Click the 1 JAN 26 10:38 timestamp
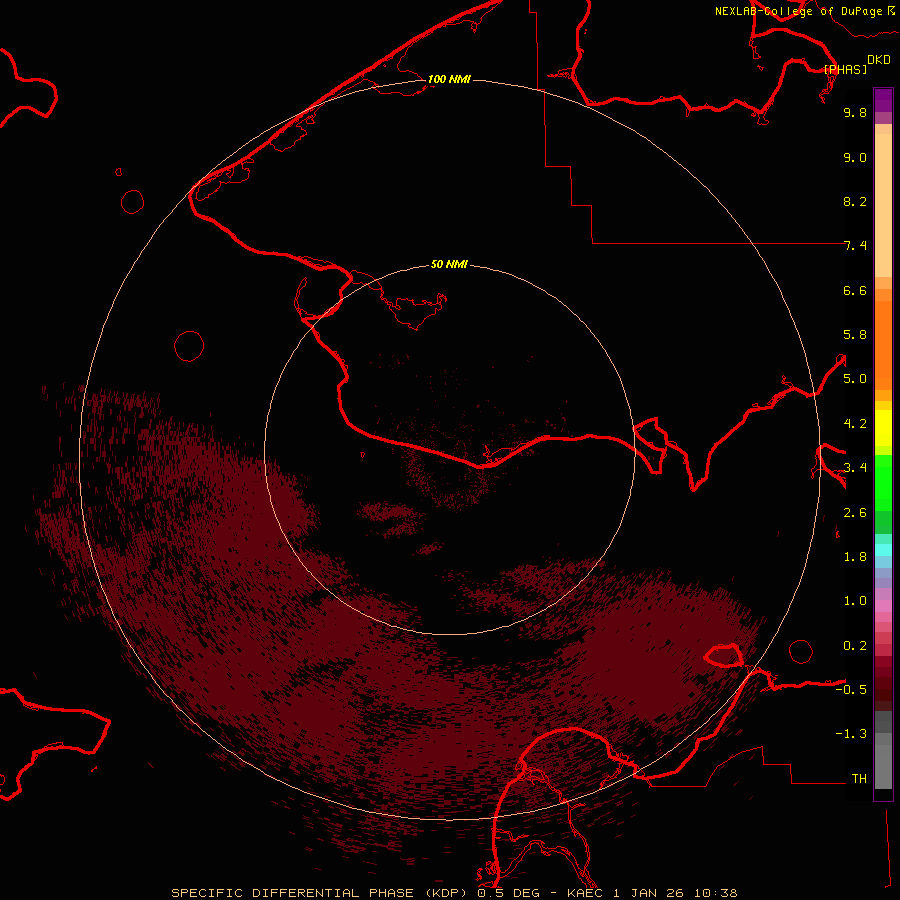900x900 pixels. click(676, 893)
